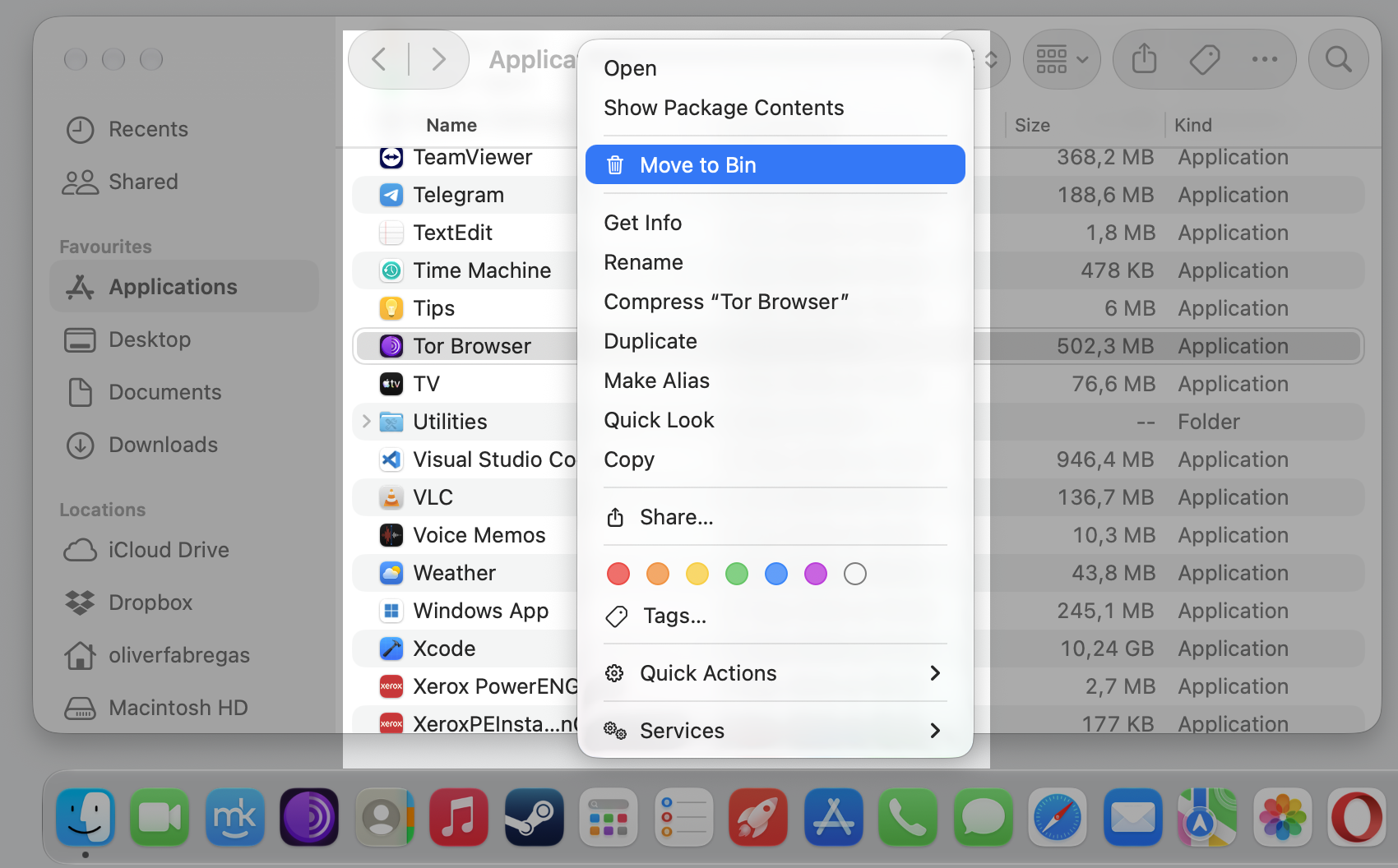This screenshot has height=868, width=1398.
Task: Open Music app in the Dock
Action: tap(459, 817)
